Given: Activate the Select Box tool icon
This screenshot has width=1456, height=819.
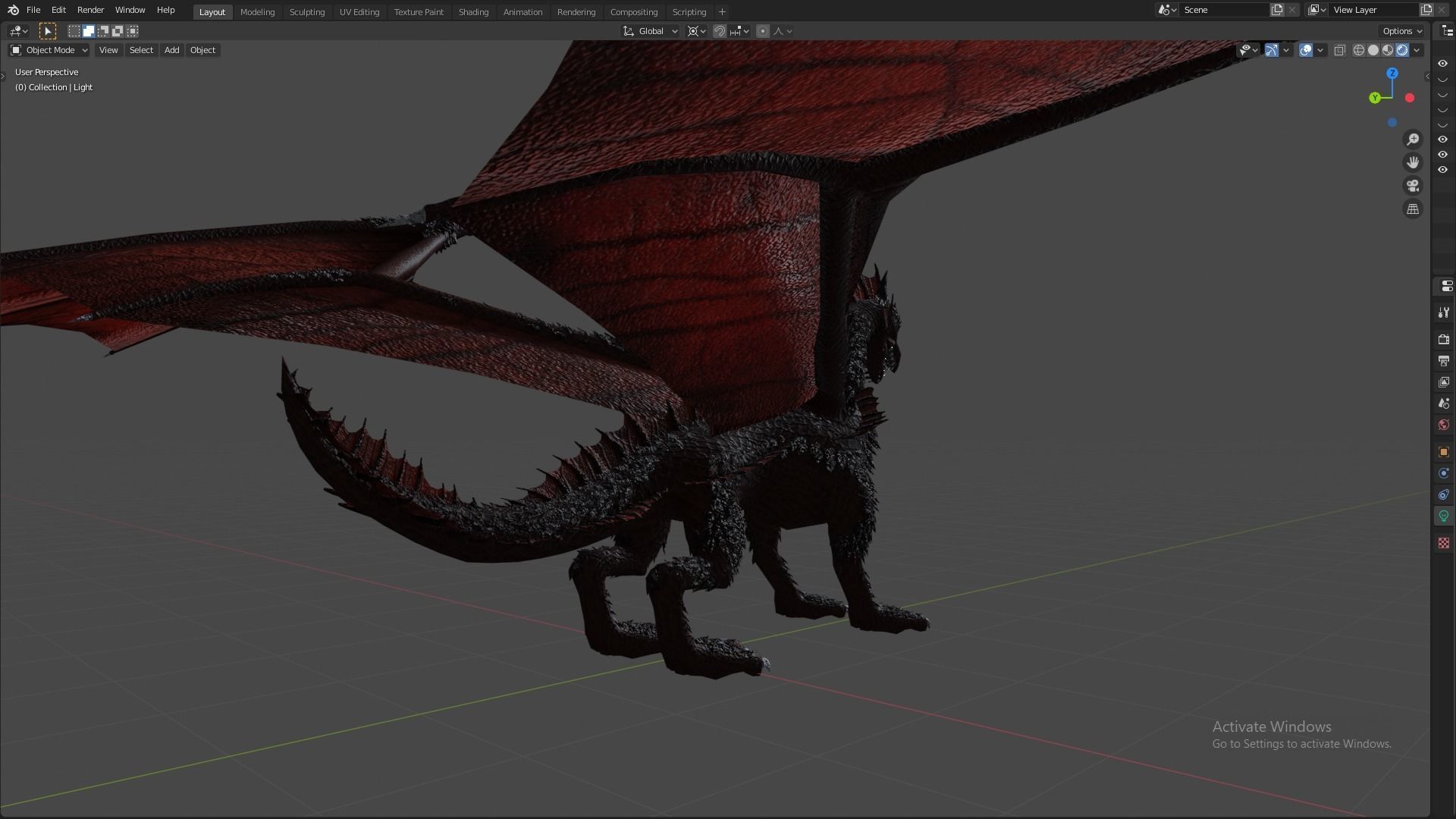Looking at the screenshot, I should pyautogui.click(x=47, y=31).
